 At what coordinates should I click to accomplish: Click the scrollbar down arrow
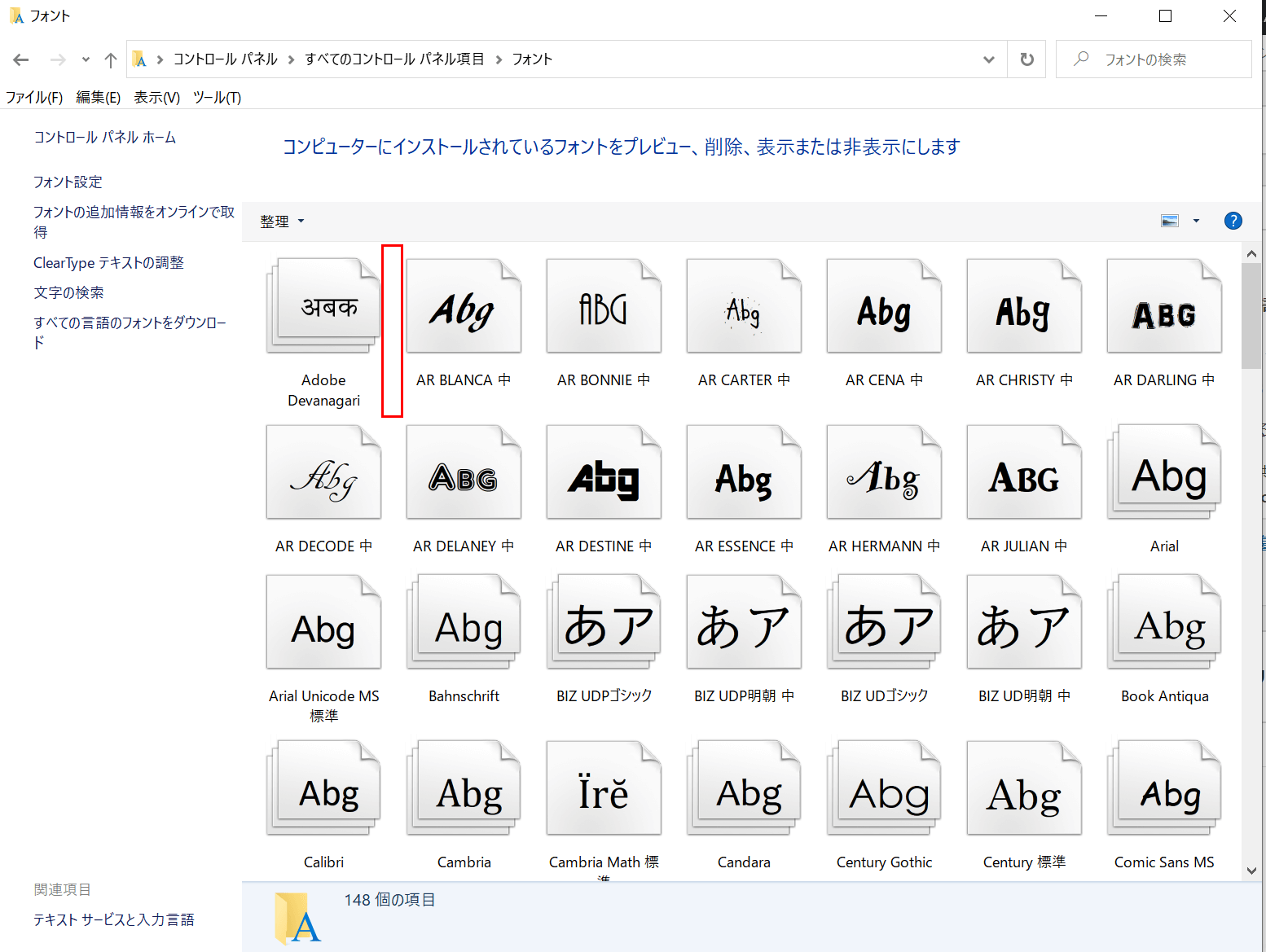pyautogui.click(x=1251, y=871)
